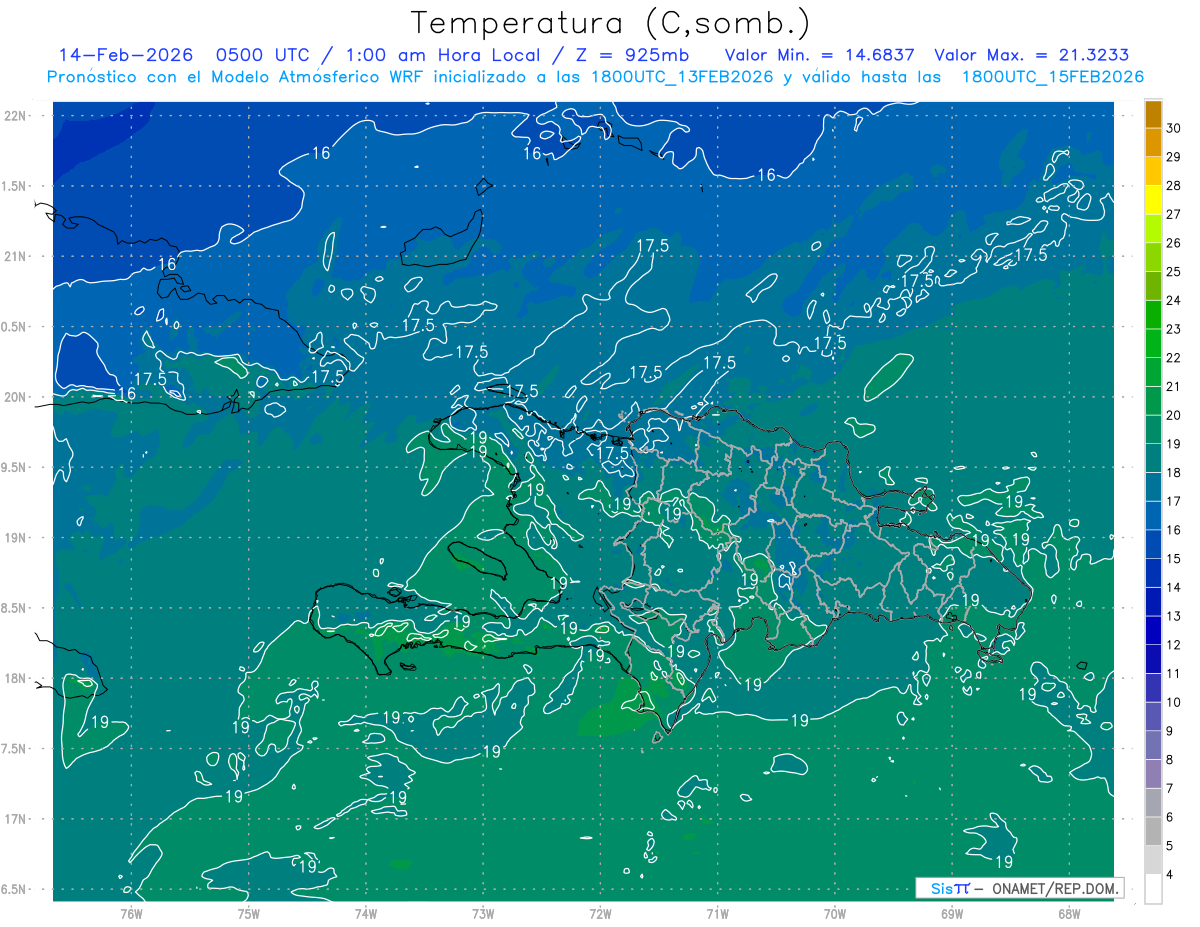Click the yellow swatch between 27 and 28 on color scale
The height and width of the screenshot is (927, 1200).
tap(1153, 200)
